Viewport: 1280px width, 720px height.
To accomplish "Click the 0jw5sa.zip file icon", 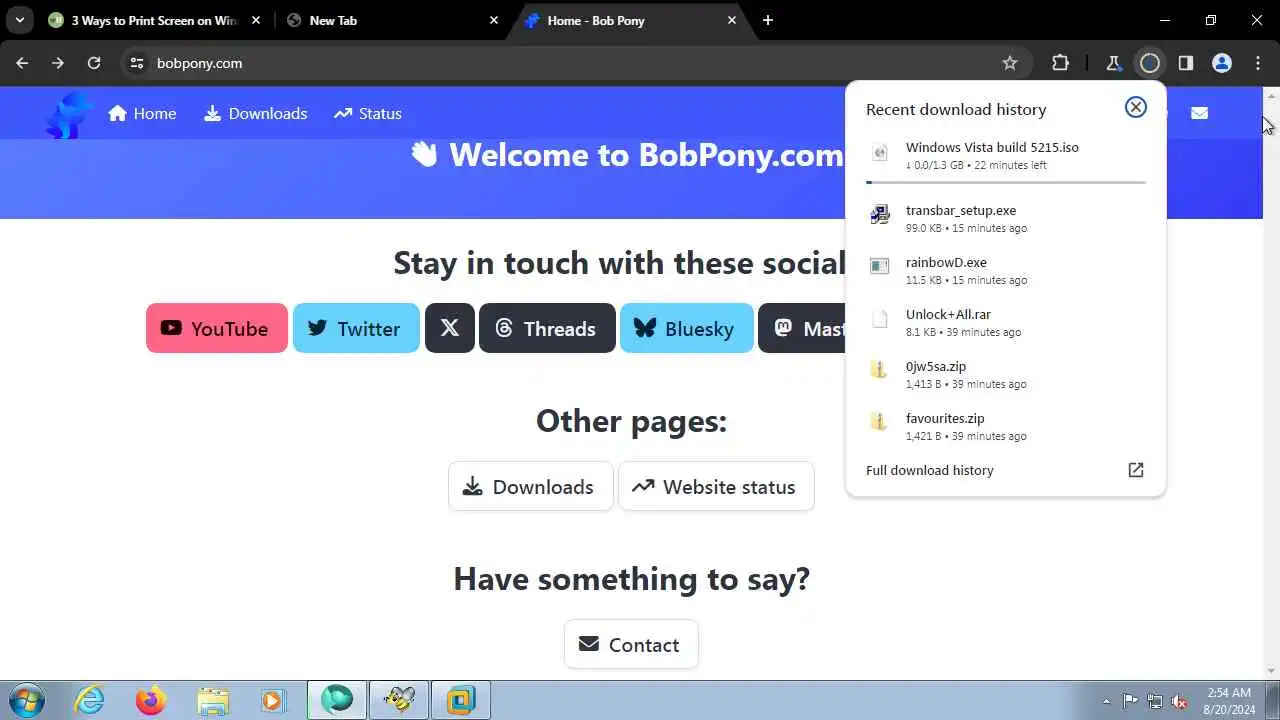I will pyautogui.click(x=880, y=370).
